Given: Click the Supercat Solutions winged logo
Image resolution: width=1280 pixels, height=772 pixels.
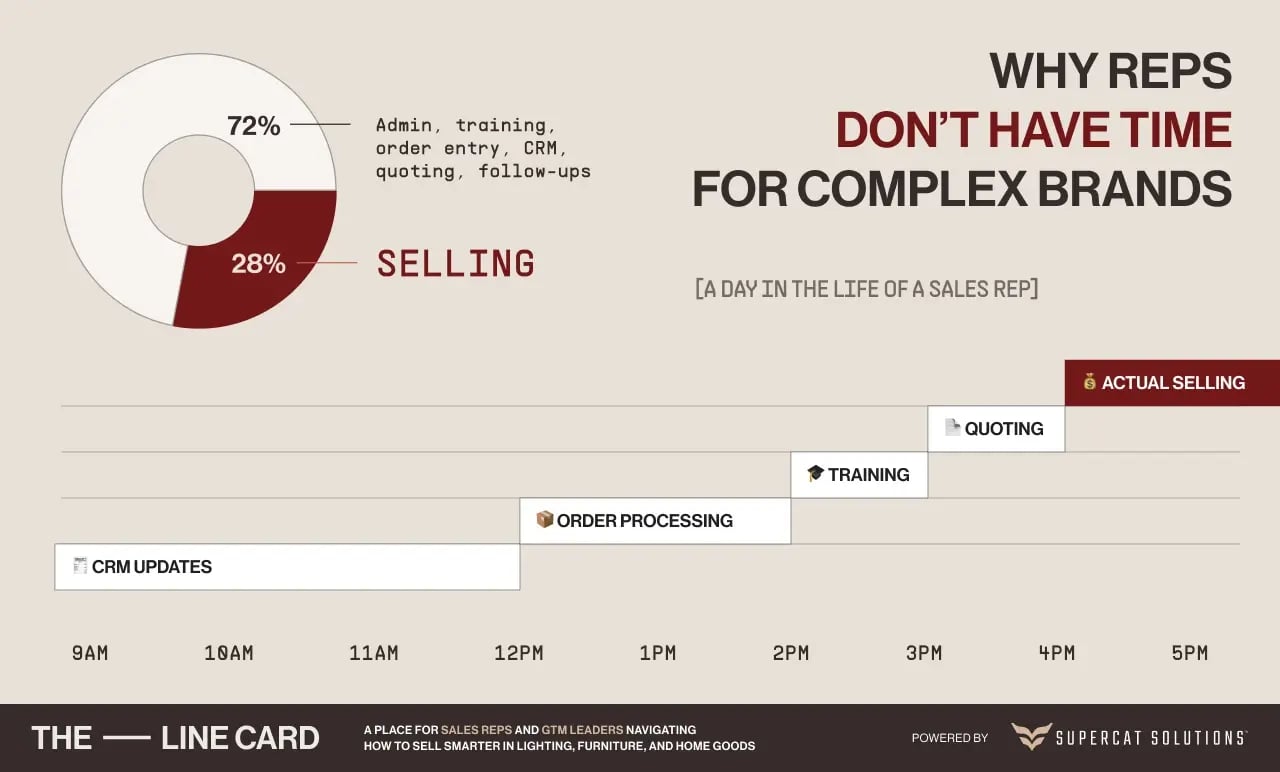Looking at the screenshot, I should [1030, 738].
